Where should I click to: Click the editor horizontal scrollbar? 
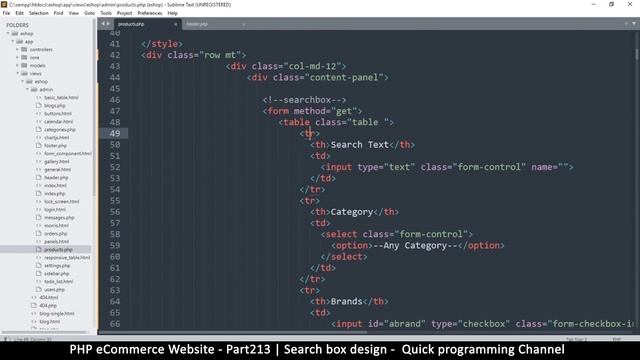233,332
